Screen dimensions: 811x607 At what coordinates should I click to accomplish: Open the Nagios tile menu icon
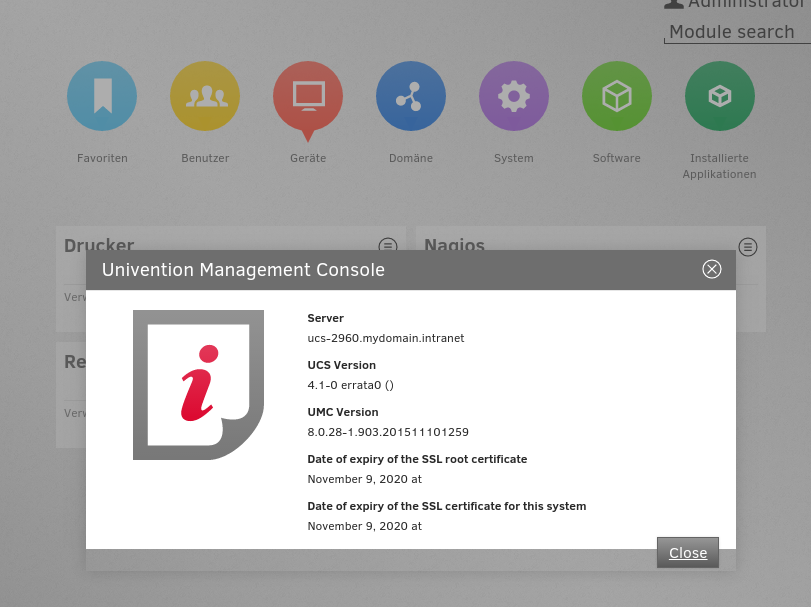748,246
